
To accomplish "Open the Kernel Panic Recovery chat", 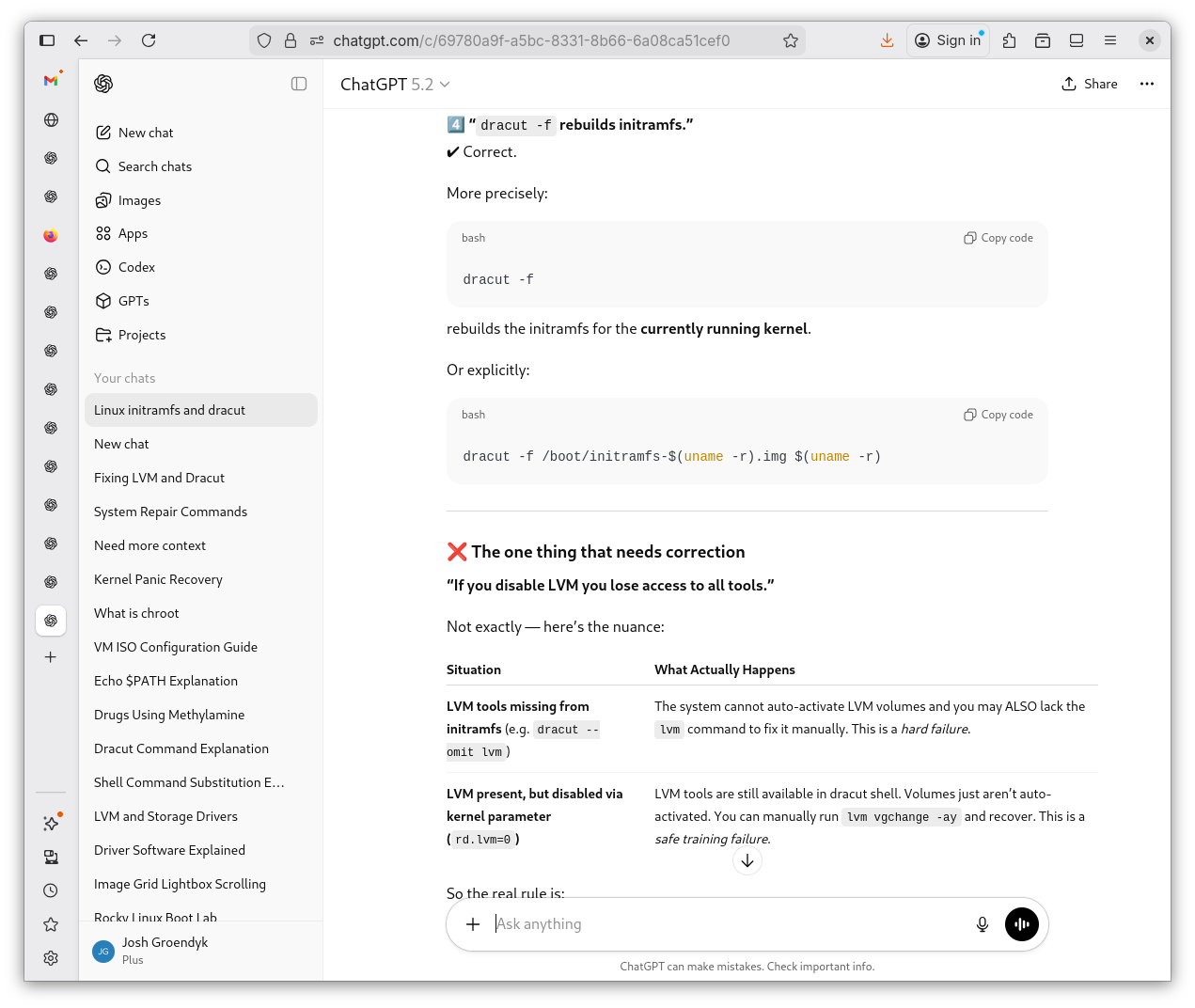I will click(x=158, y=579).
